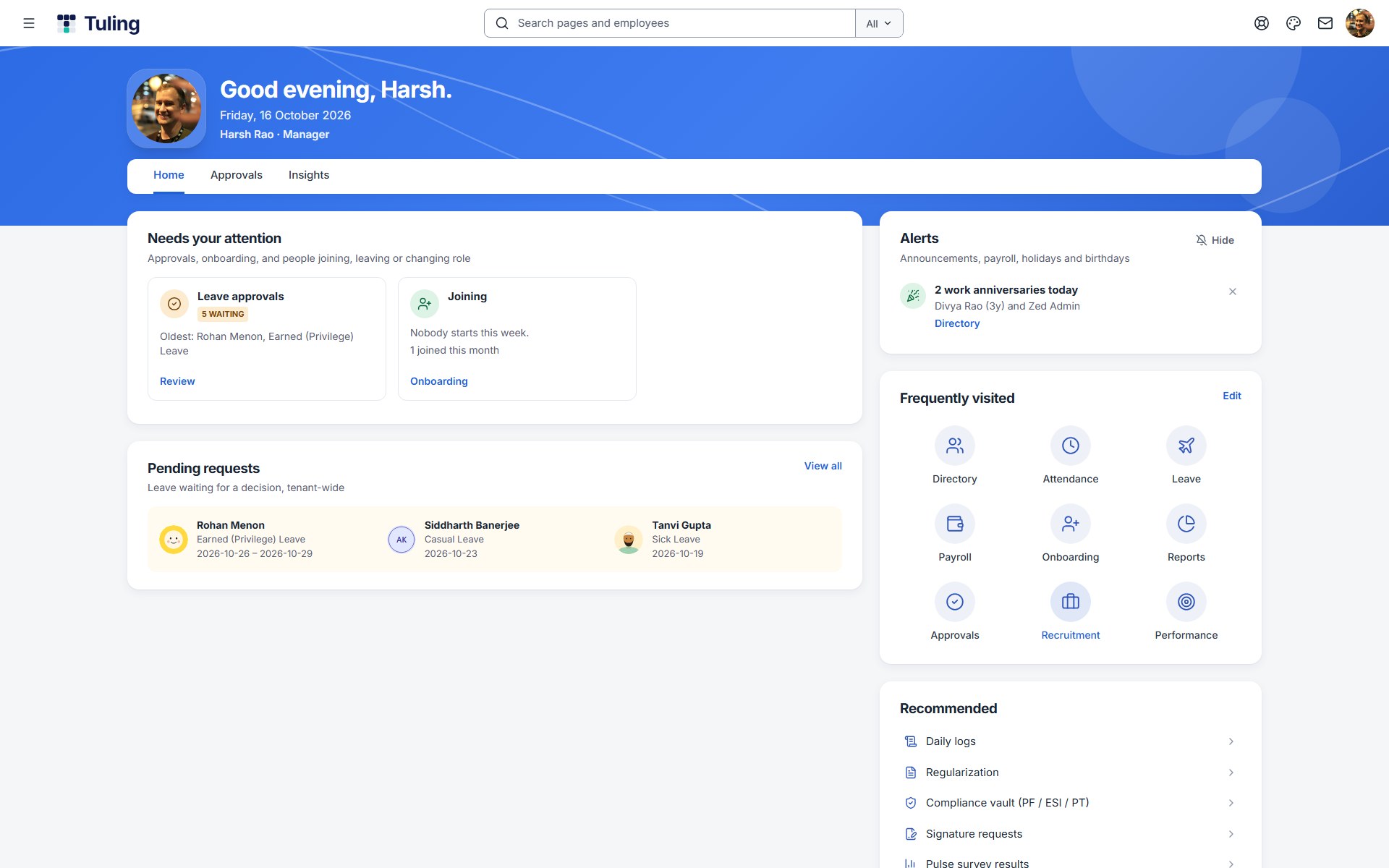Open the Performance target shortcut
Screen dimensions: 1389x868
pyautogui.click(x=1186, y=602)
